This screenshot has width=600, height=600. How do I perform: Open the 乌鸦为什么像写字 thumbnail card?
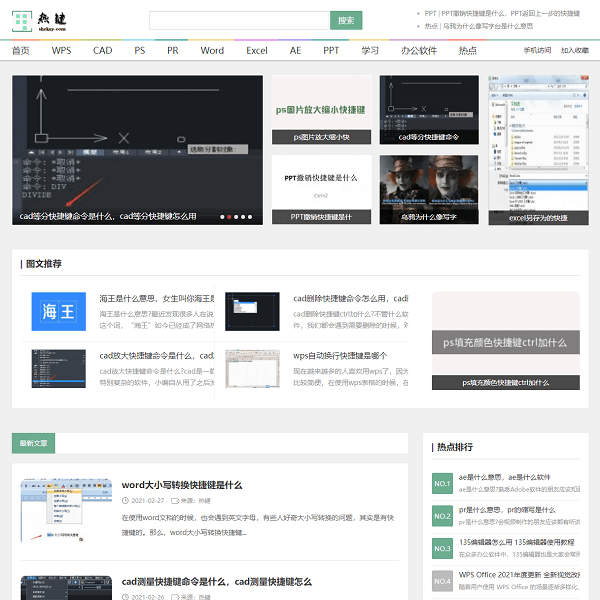pos(429,190)
